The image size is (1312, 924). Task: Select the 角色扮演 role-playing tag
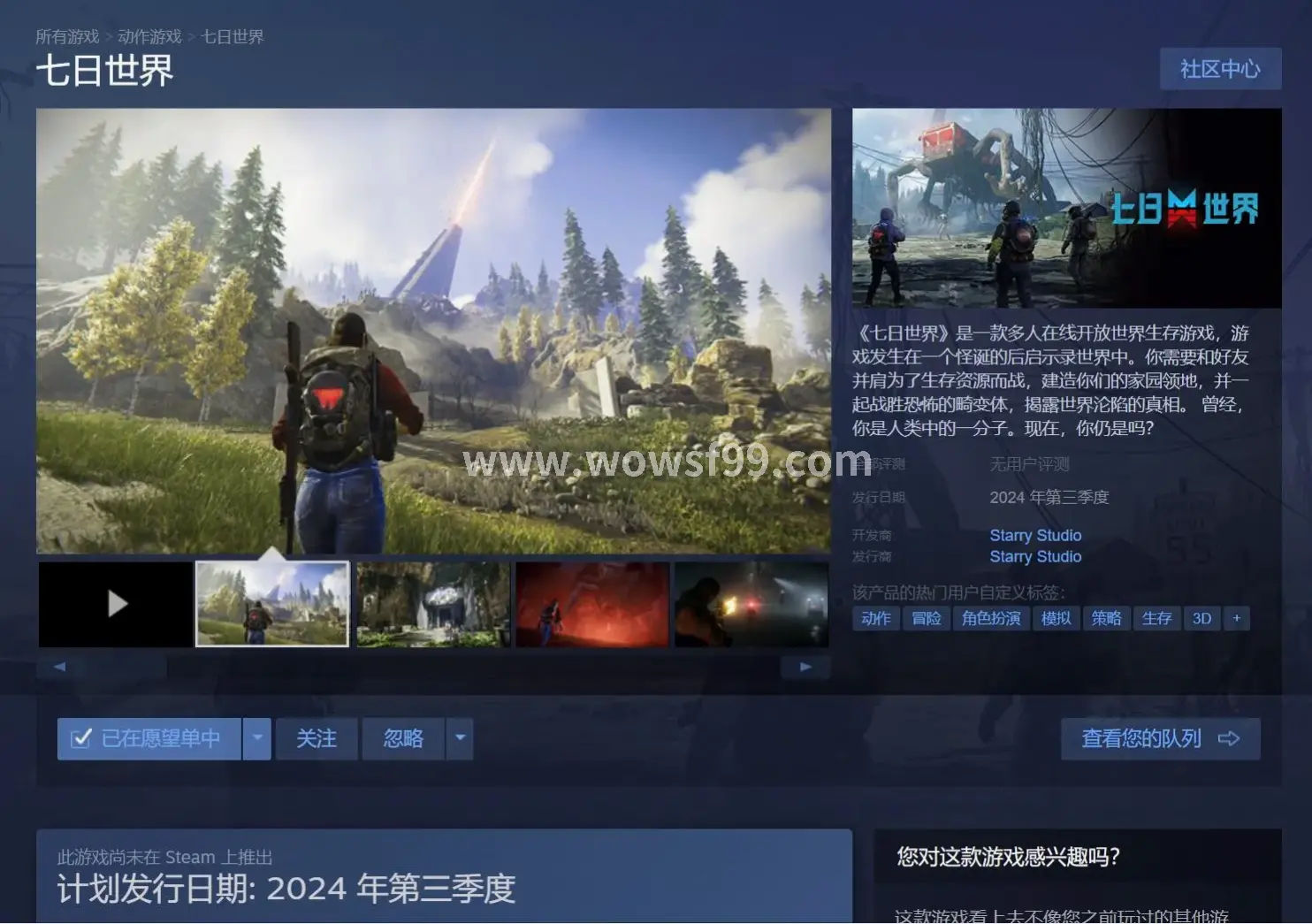pos(991,618)
